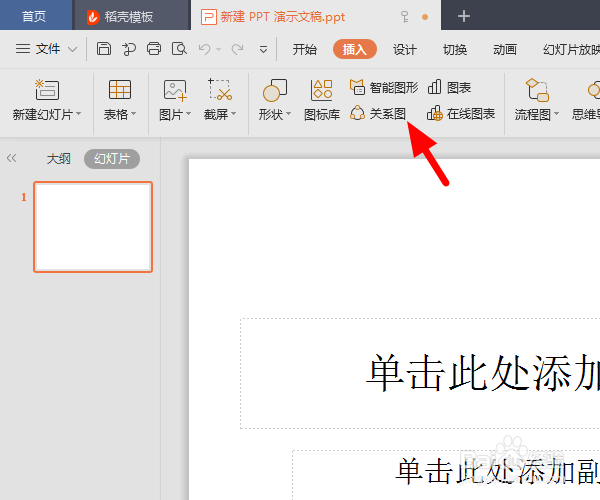Click the Redo arrow
This screenshot has width=600, height=500.
tap(238, 49)
